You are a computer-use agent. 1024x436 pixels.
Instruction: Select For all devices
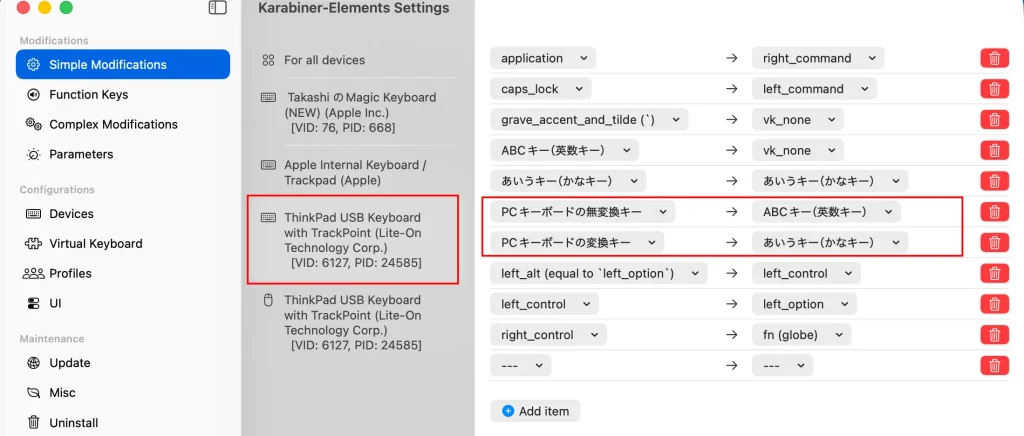tap(324, 60)
